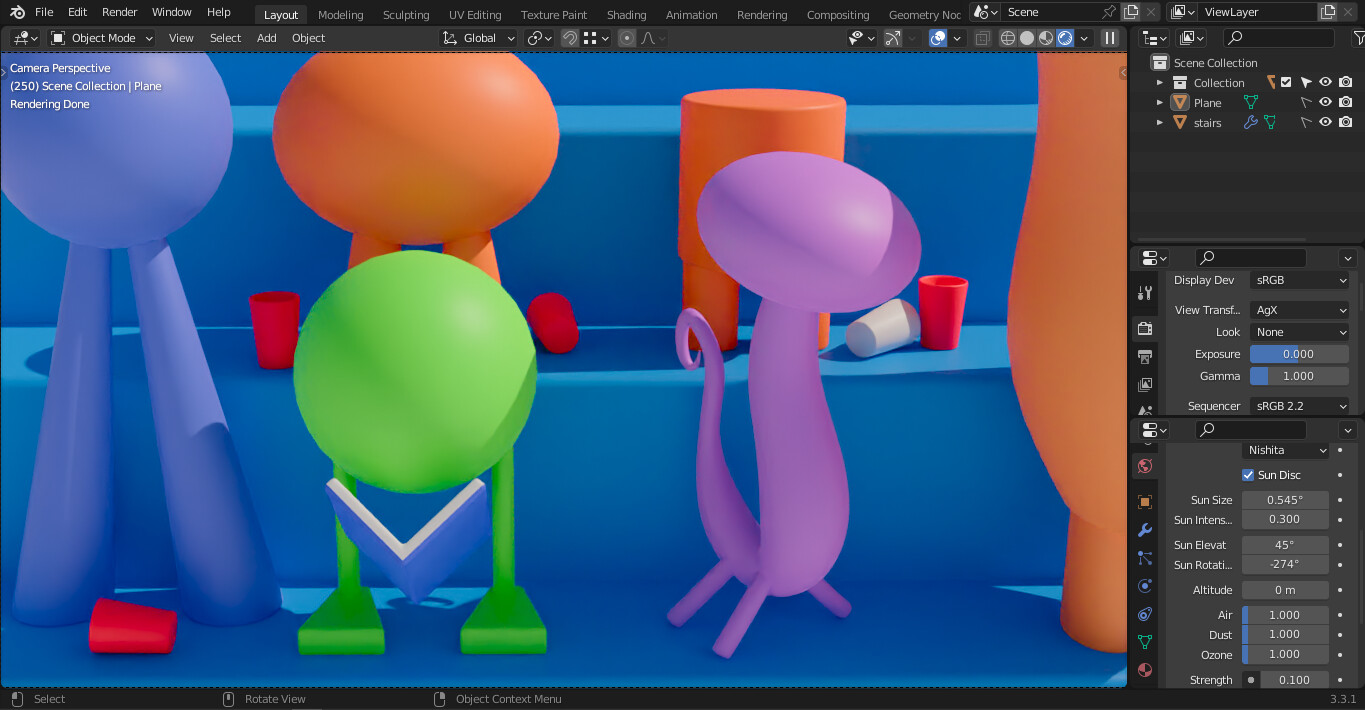Hide Collection in the viewport
Viewport: 1365px width, 710px height.
tap(1325, 82)
